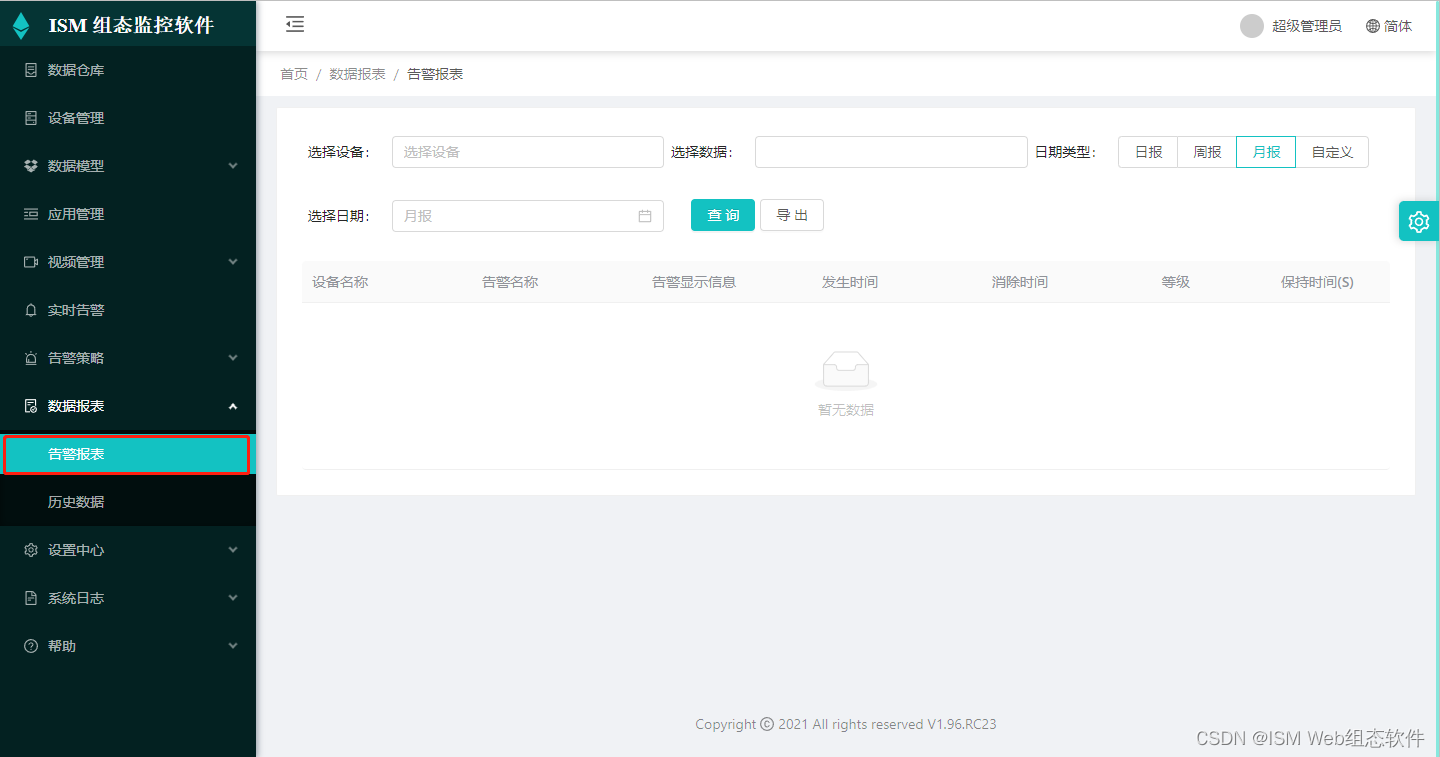Screen dimensions: 1440x757
Task: Click the 首页 breadcrumb link
Action: pos(293,73)
